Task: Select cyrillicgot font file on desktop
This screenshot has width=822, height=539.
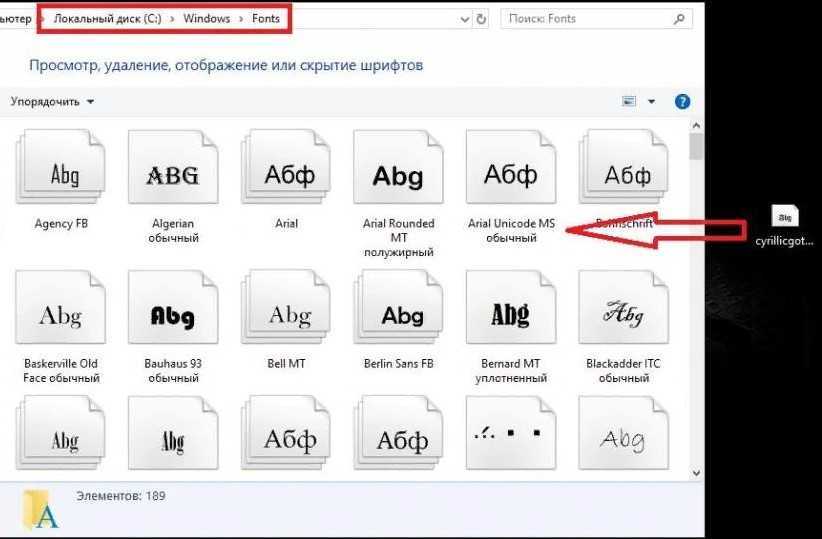Action: pyautogui.click(x=785, y=217)
